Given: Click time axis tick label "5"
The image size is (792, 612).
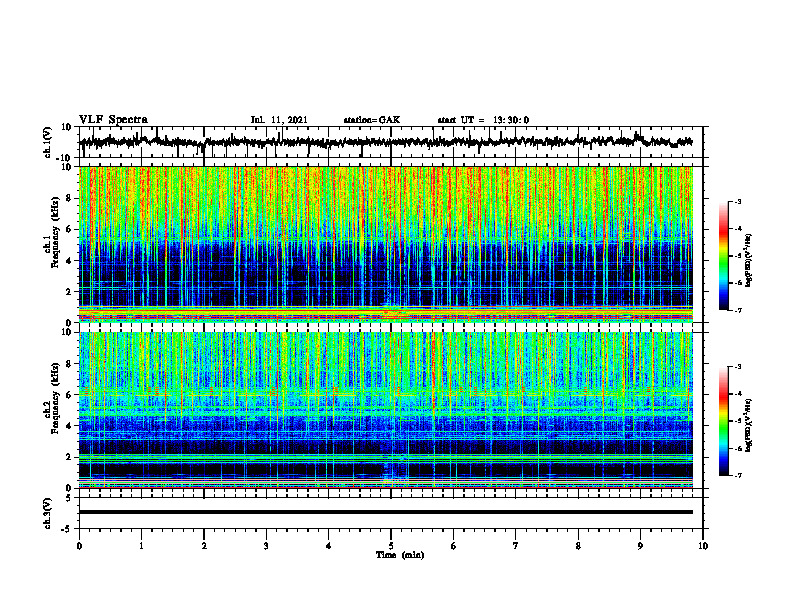Looking at the screenshot, I should pyautogui.click(x=391, y=546).
